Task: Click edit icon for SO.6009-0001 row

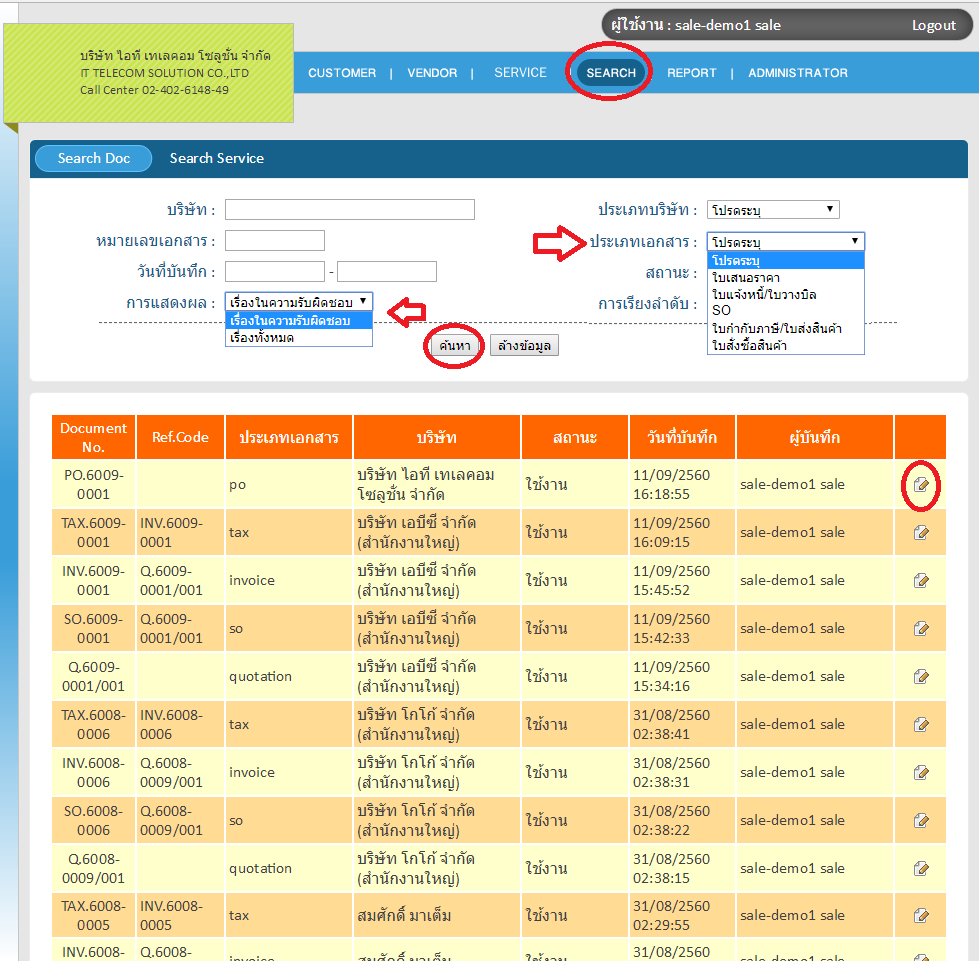Action: pyautogui.click(x=921, y=628)
